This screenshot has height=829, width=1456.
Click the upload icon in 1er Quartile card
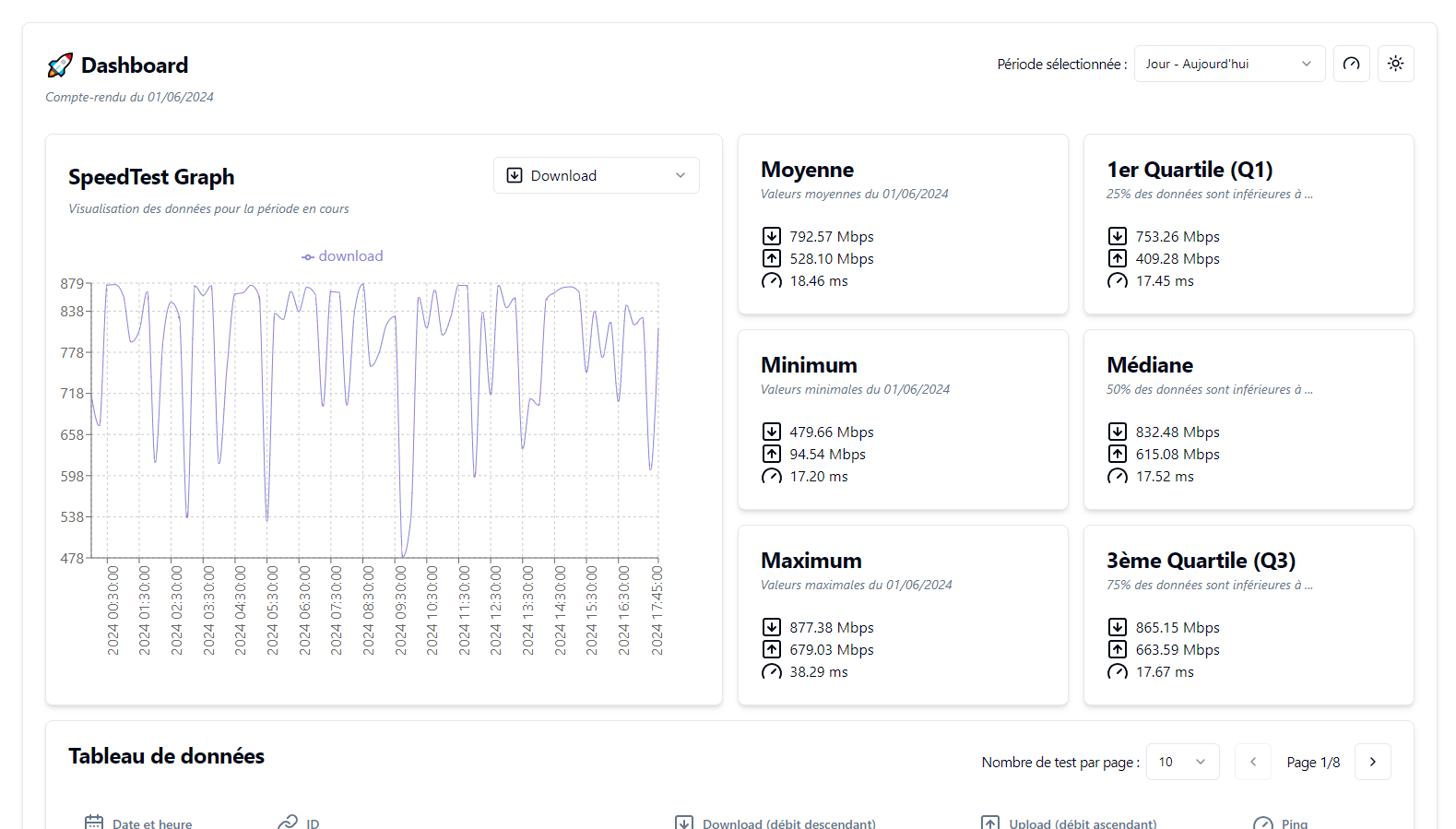click(x=1118, y=258)
